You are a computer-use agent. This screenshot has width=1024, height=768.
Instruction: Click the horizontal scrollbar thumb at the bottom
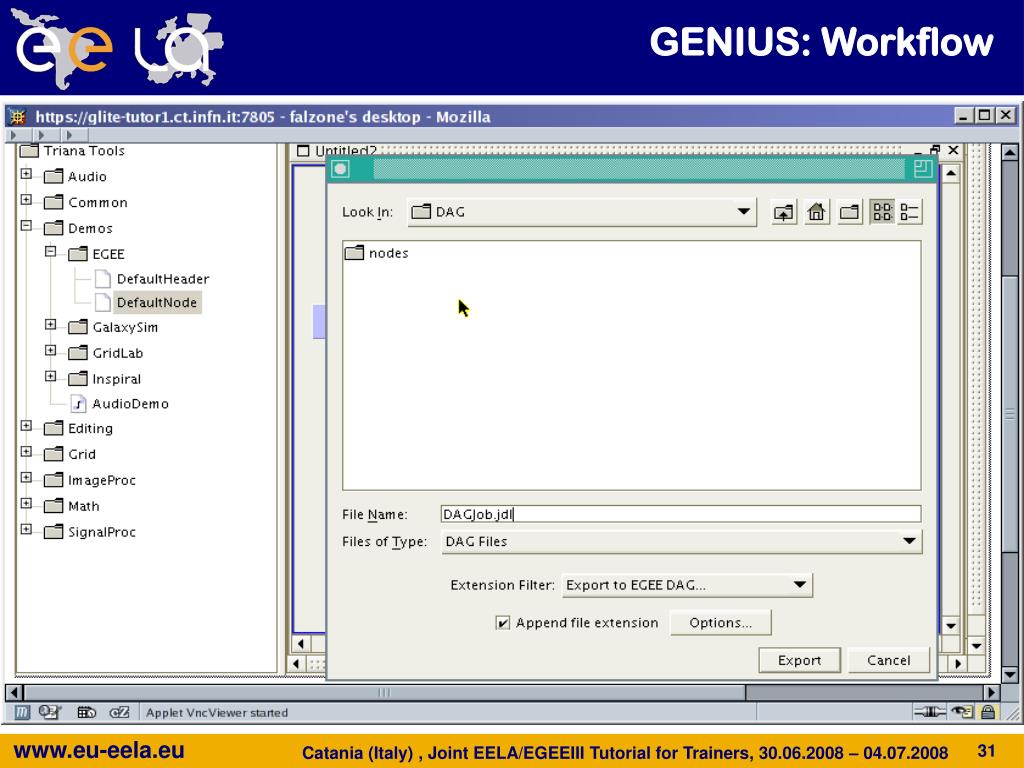coord(385,692)
